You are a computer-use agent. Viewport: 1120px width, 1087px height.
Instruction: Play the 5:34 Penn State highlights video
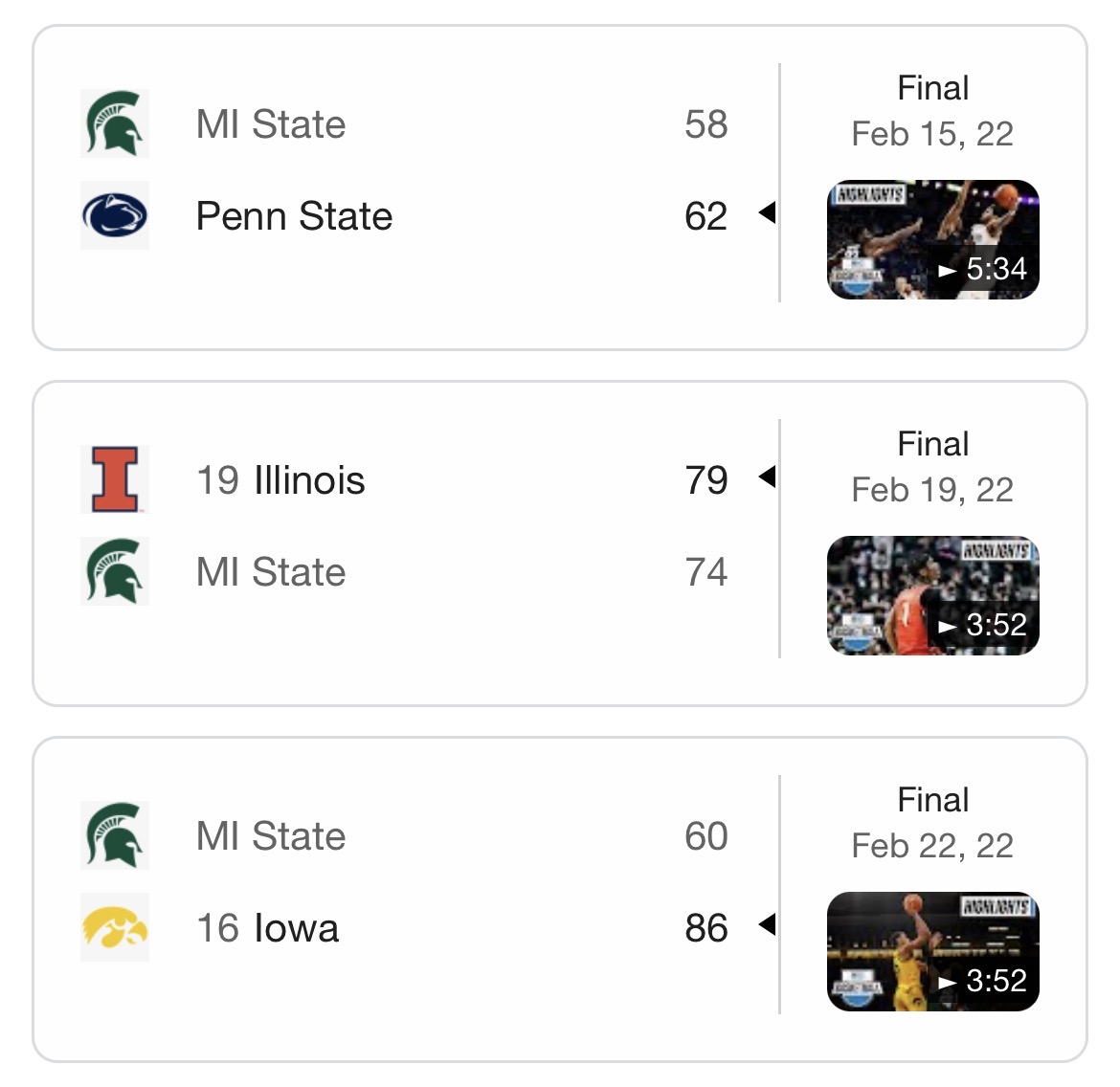pyautogui.click(x=932, y=239)
